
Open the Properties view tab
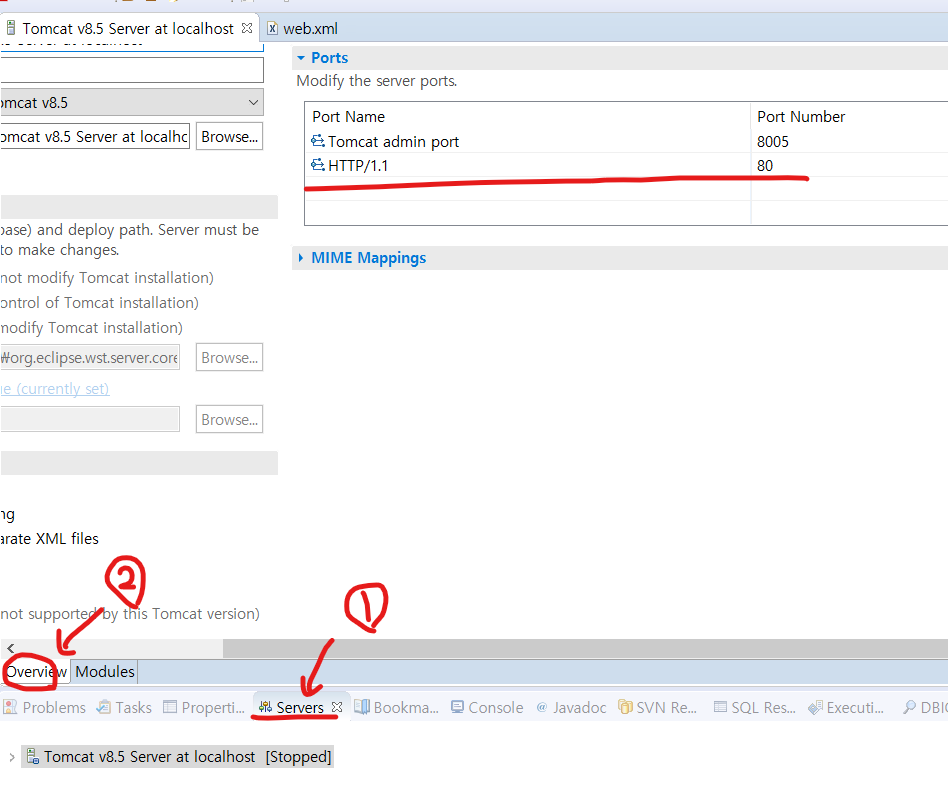pos(204,708)
